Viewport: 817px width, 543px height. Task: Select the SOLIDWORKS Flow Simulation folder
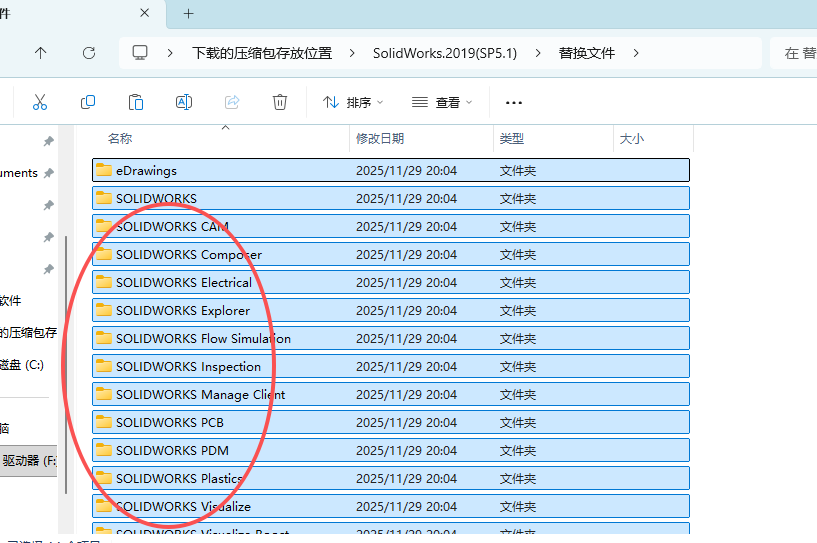click(391, 339)
